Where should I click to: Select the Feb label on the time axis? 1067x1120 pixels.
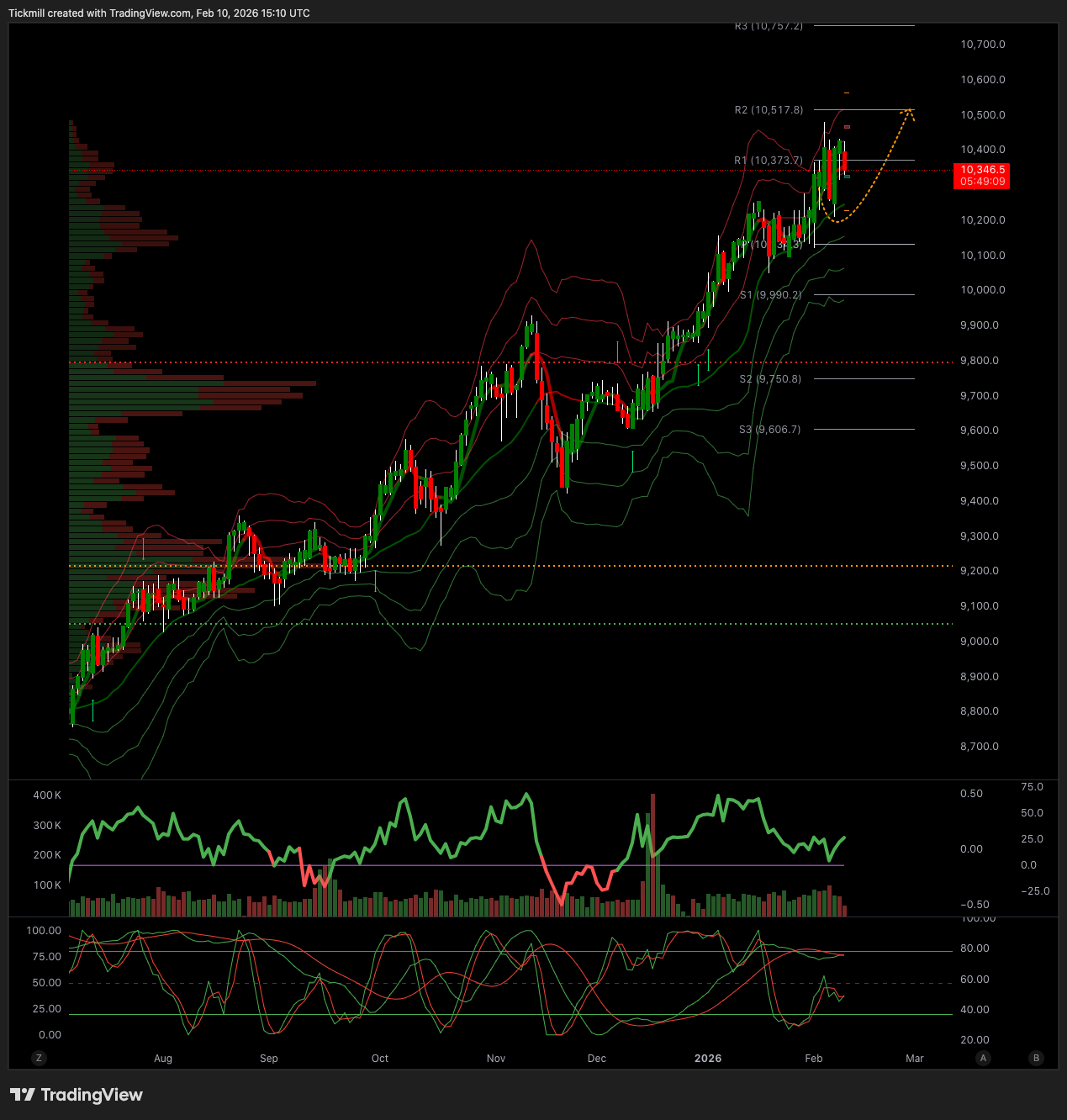[x=813, y=1059]
